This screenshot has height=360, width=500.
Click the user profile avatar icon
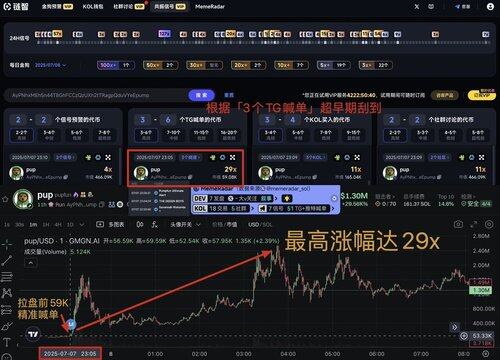[490, 6]
